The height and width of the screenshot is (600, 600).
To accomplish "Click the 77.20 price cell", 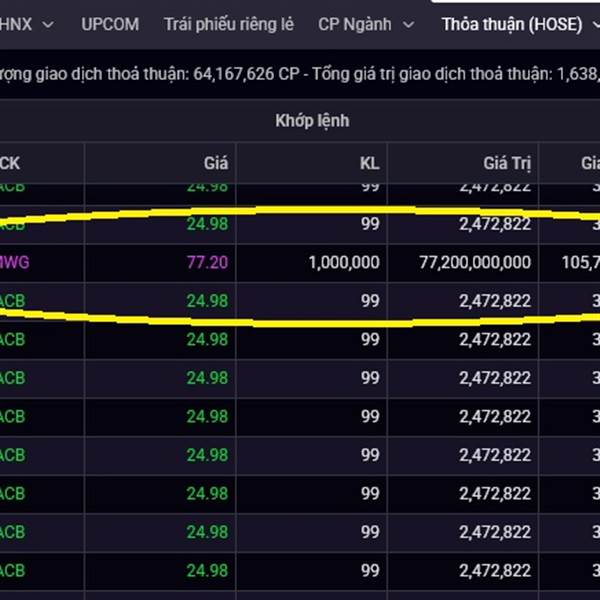I will (x=207, y=263).
